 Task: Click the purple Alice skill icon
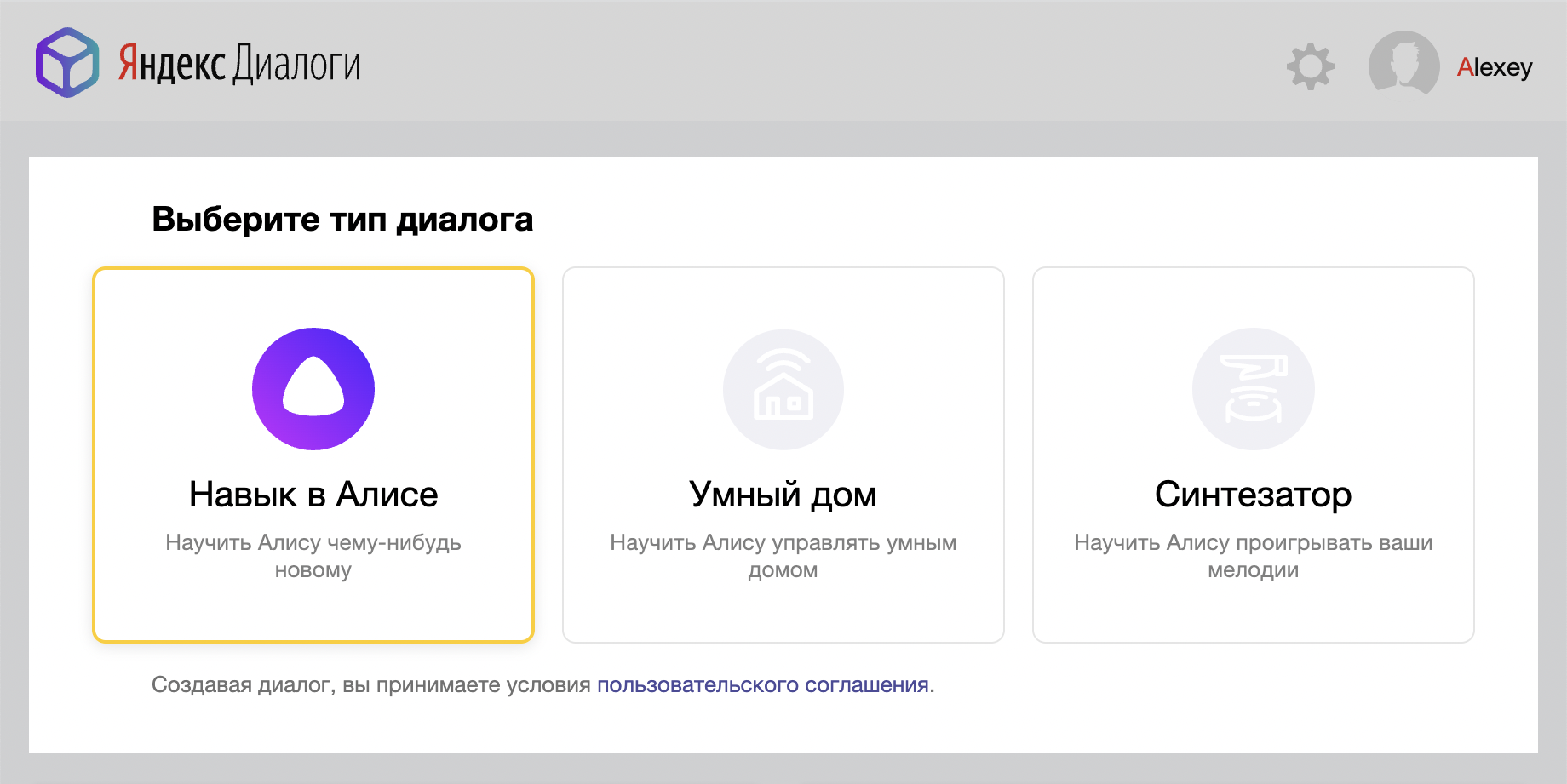tap(313, 389)
